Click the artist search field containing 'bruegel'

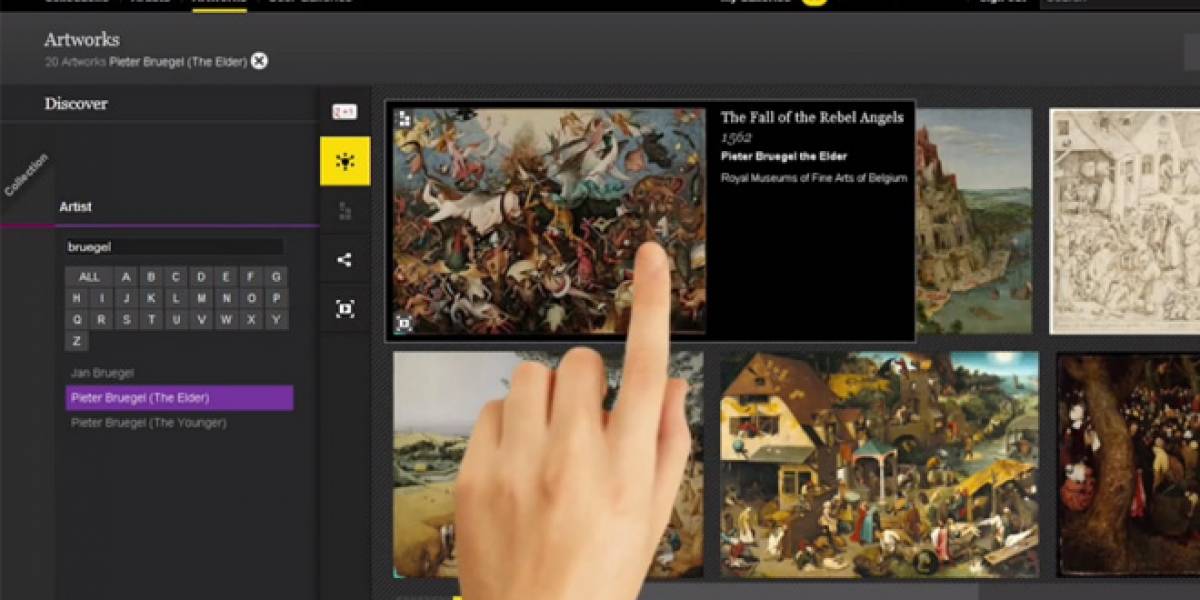tap(174, 246)
